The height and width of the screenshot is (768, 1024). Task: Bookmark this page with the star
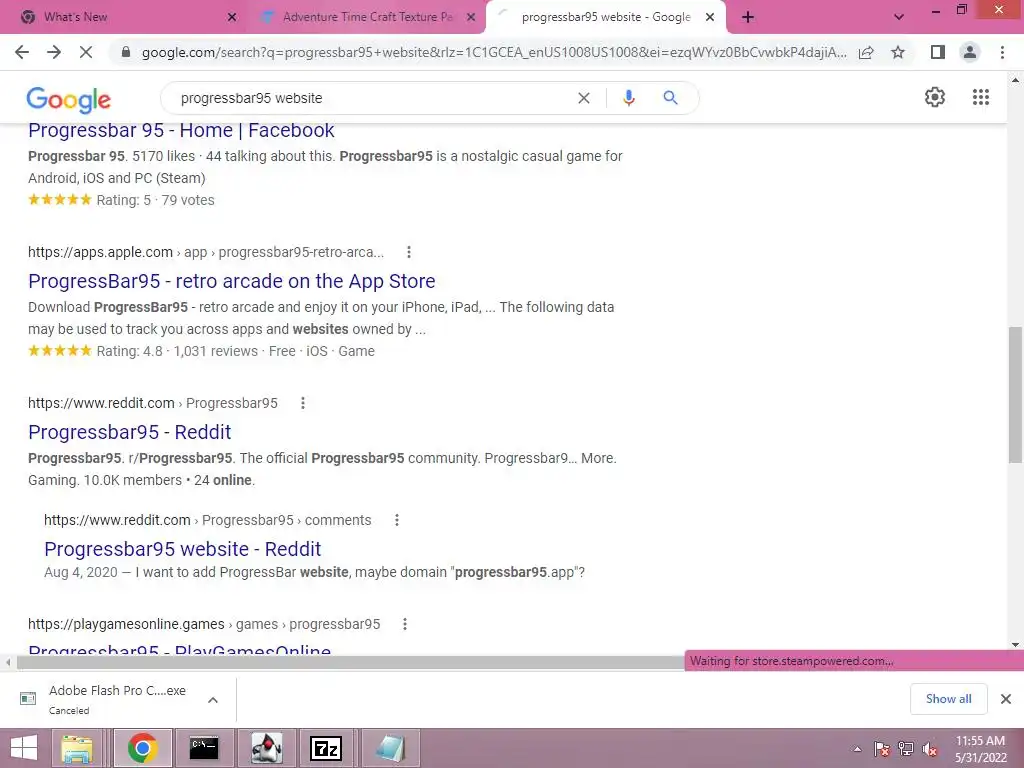(x=898, y=52)
